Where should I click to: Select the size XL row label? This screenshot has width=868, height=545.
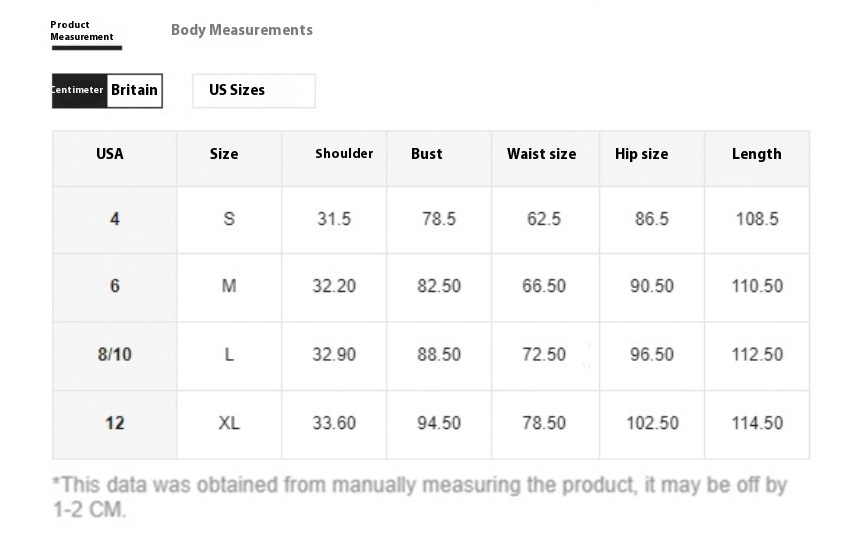229,423
